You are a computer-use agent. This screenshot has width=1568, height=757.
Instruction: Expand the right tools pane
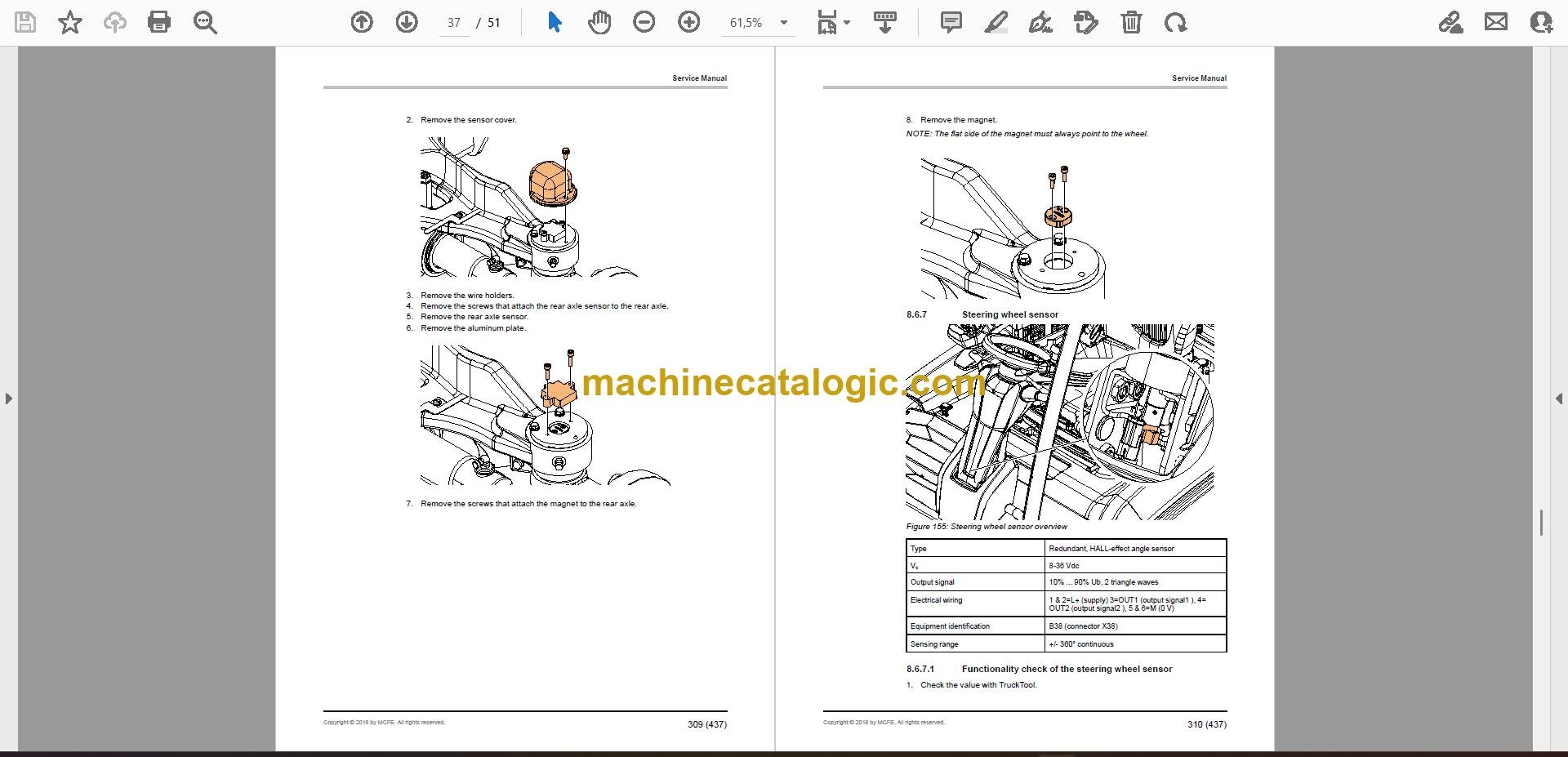[x=1559, y=399]
